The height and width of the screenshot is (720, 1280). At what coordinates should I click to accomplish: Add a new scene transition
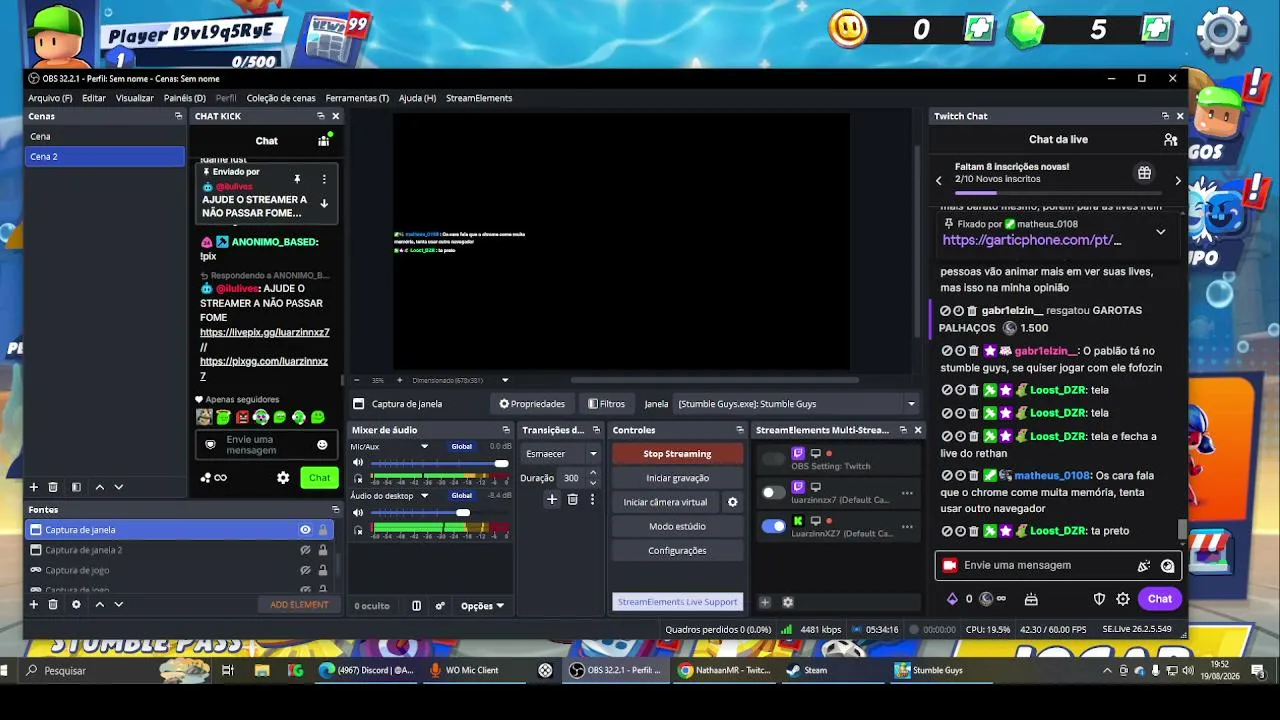click(551, 499)
